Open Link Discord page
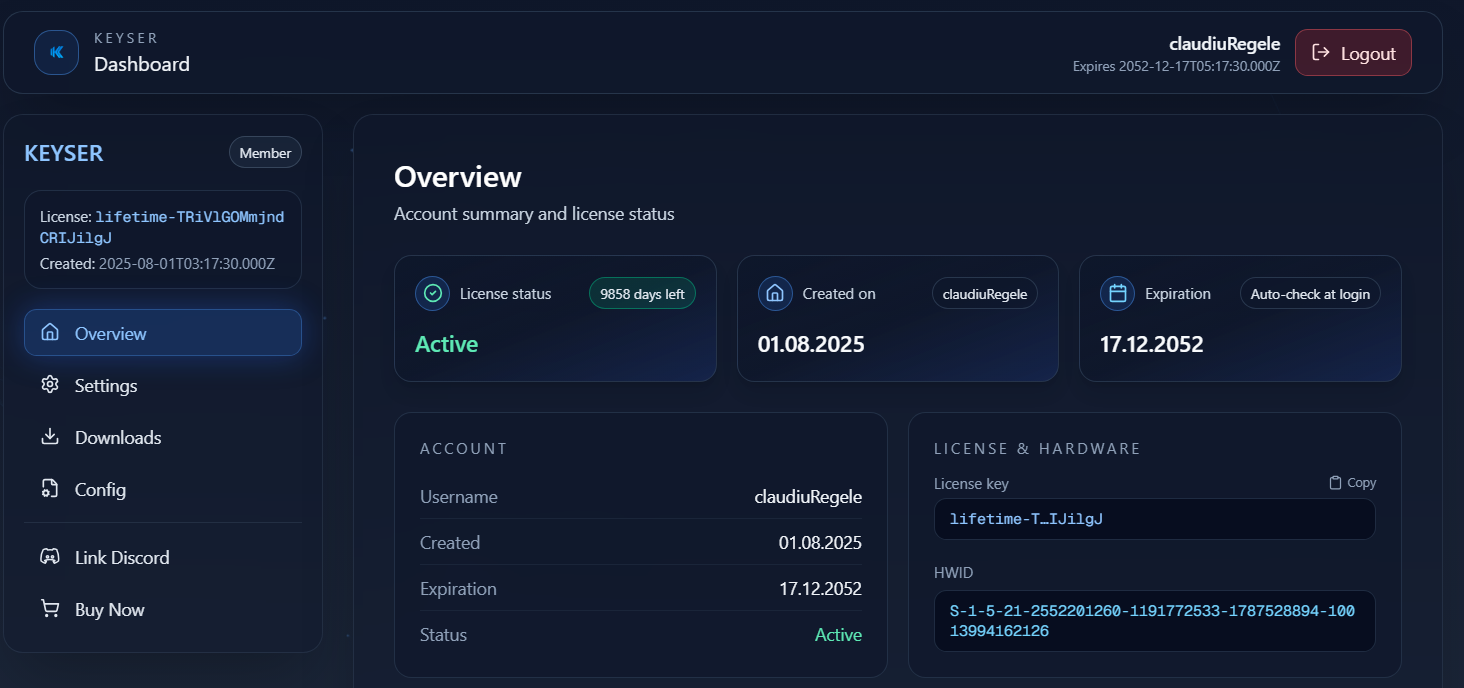The width and height of the screenshot is (1464, 688). pyautogui.click(x=163, y=557)
